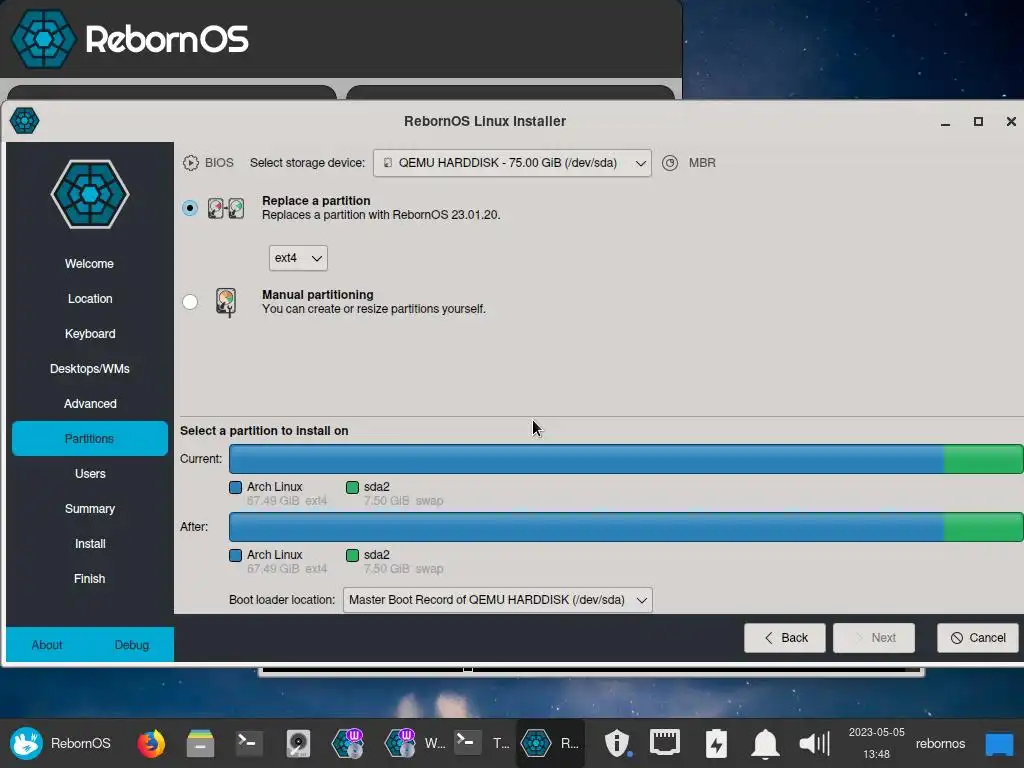
Task: Click the installer window title bar icon
Action: click(25, 121)
